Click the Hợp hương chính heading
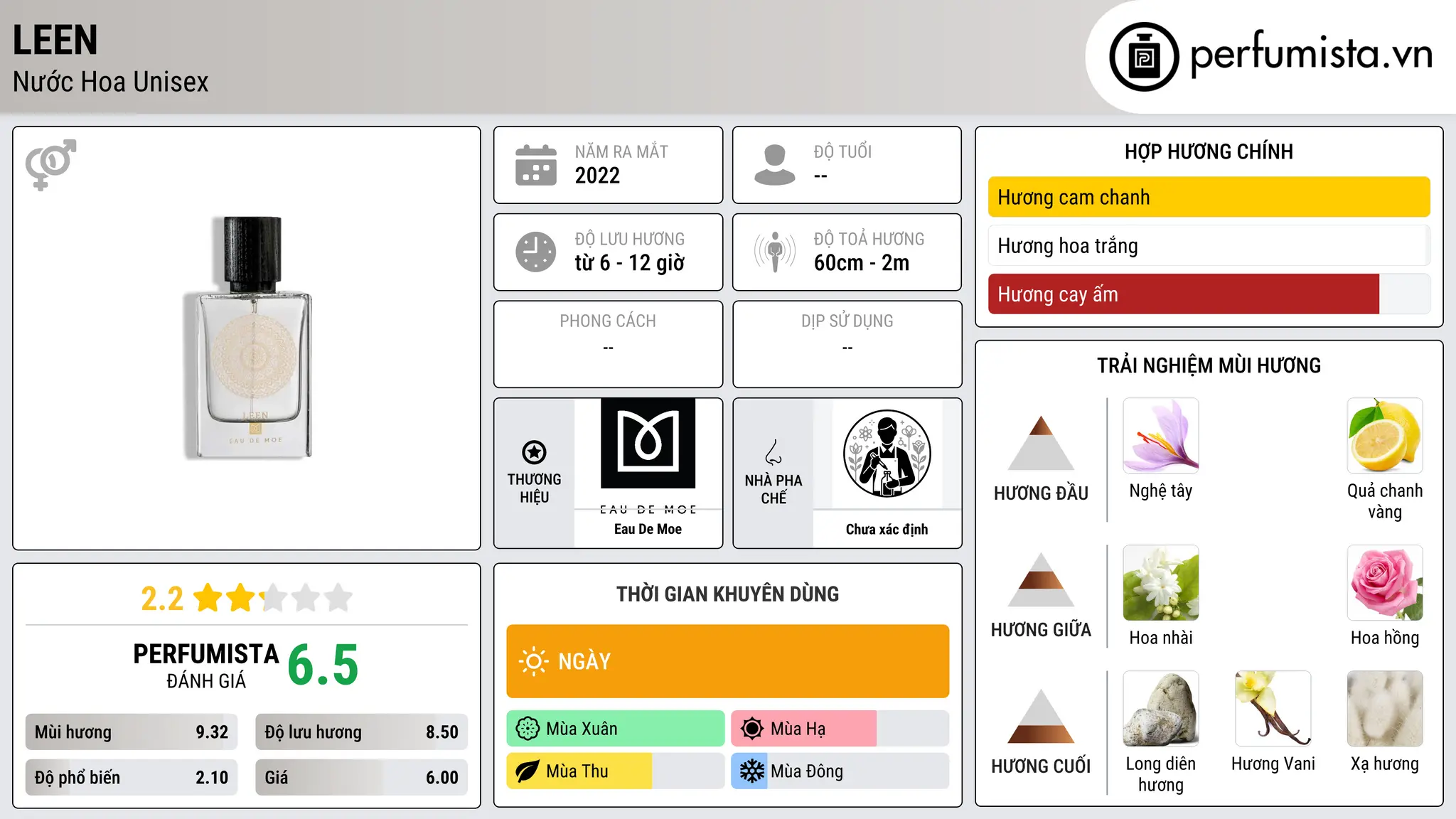 tap(1209, 151)
